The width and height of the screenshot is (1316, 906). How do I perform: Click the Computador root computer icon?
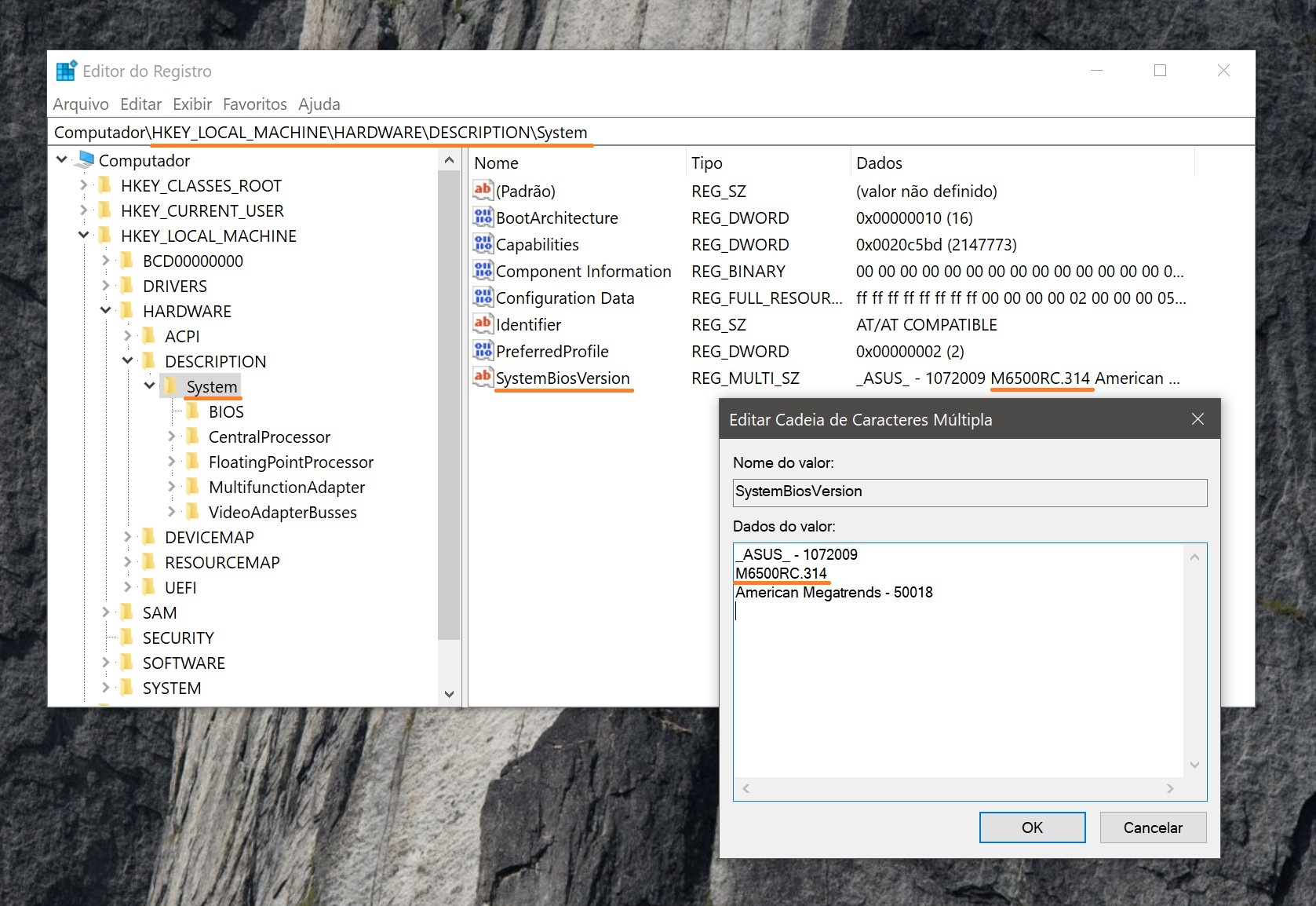(86, 160)
